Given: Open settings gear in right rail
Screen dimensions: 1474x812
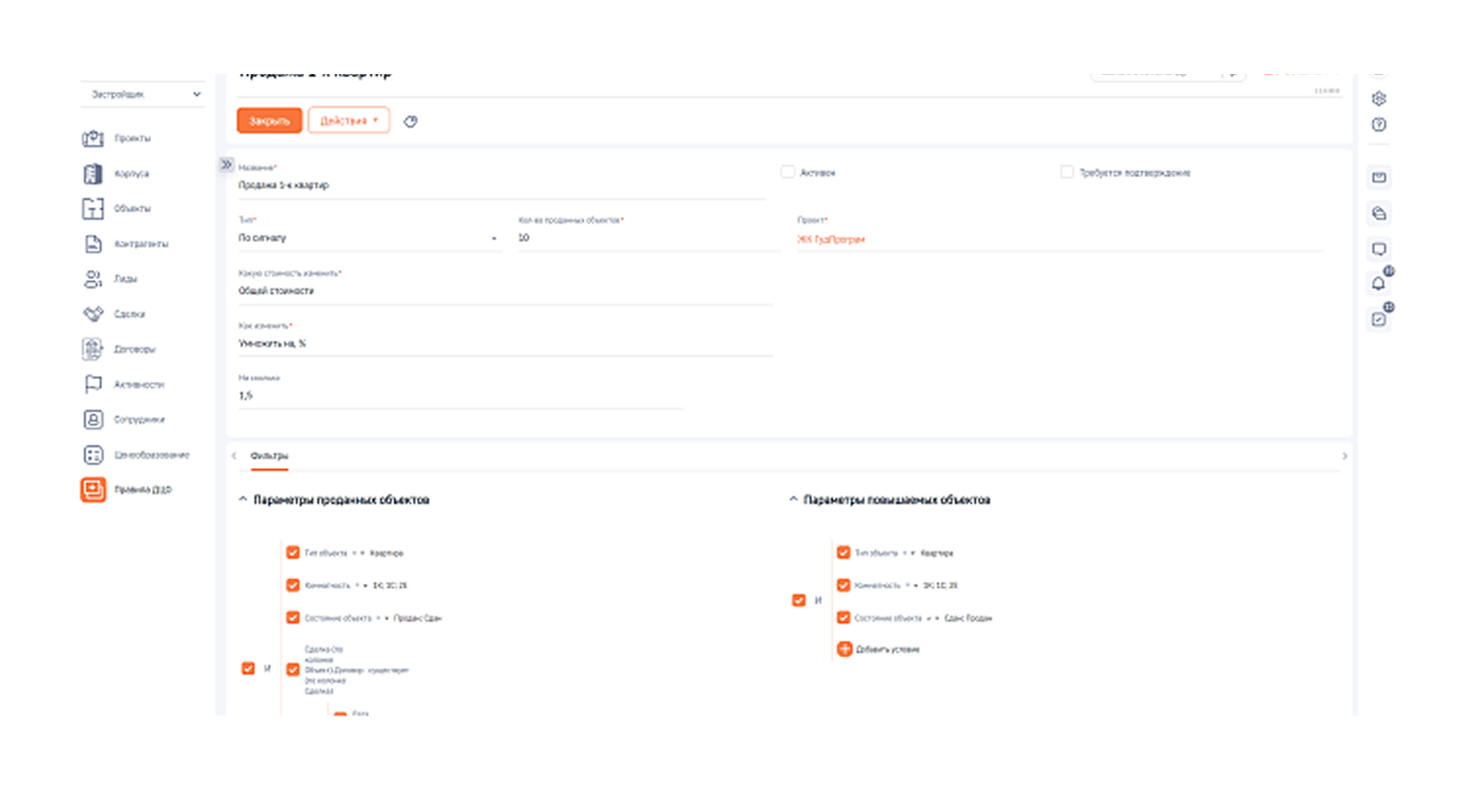Looking at the screenshot, I should click(x=1379, y=98).
